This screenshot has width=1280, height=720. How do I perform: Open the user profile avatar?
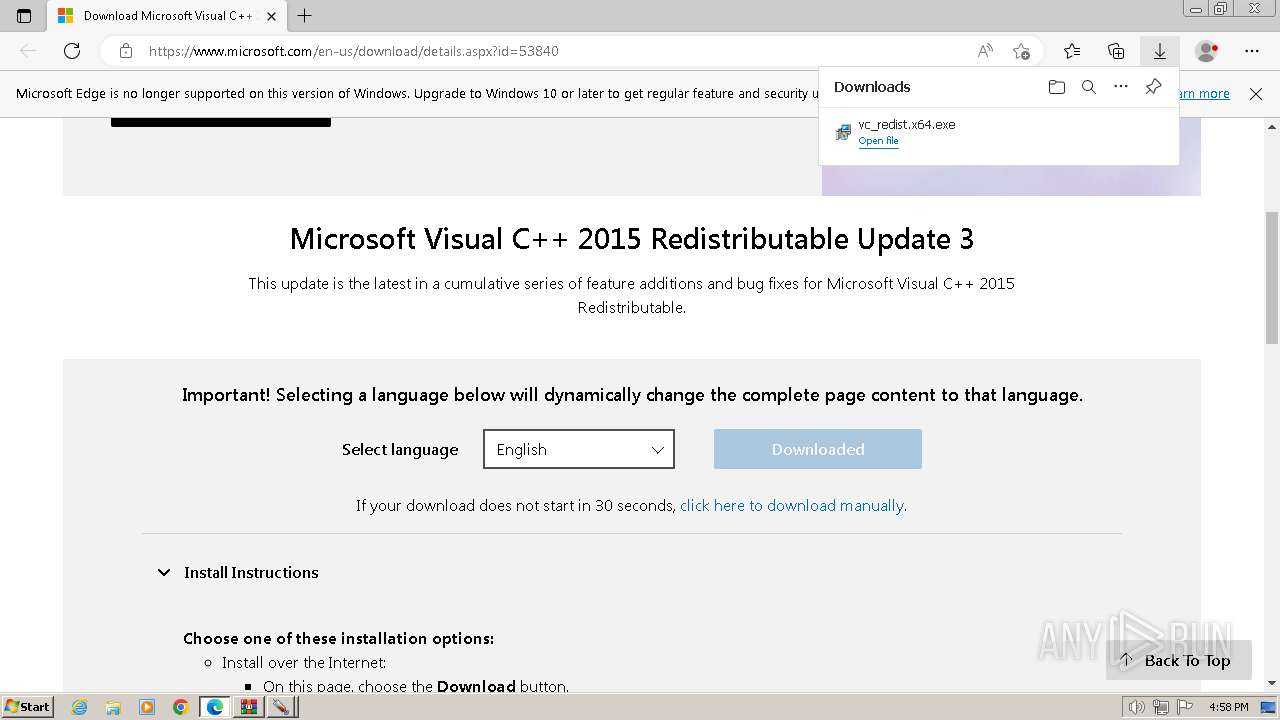pyautogui.click(x=1207, y=51)
